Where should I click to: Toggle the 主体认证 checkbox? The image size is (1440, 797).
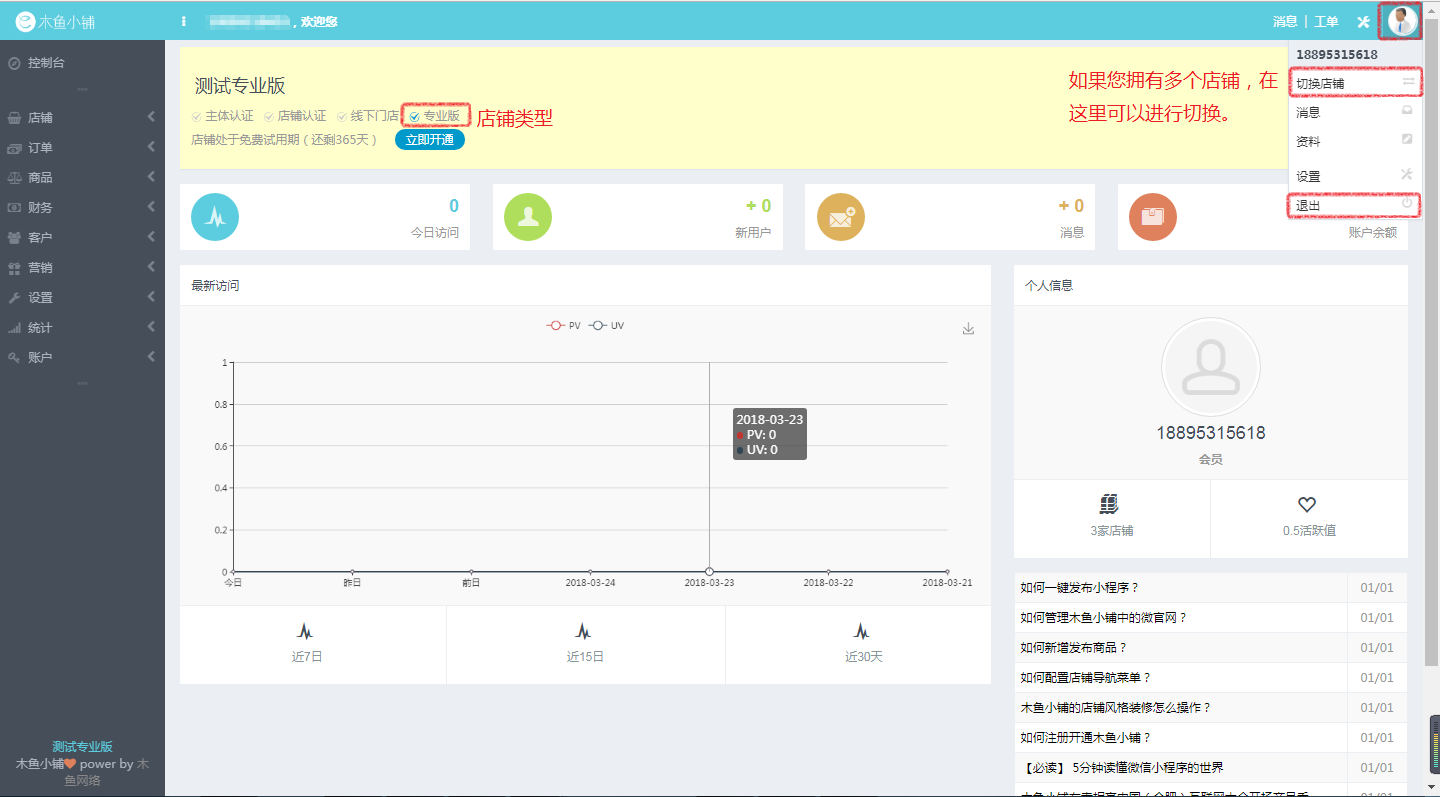pos(195,115)
